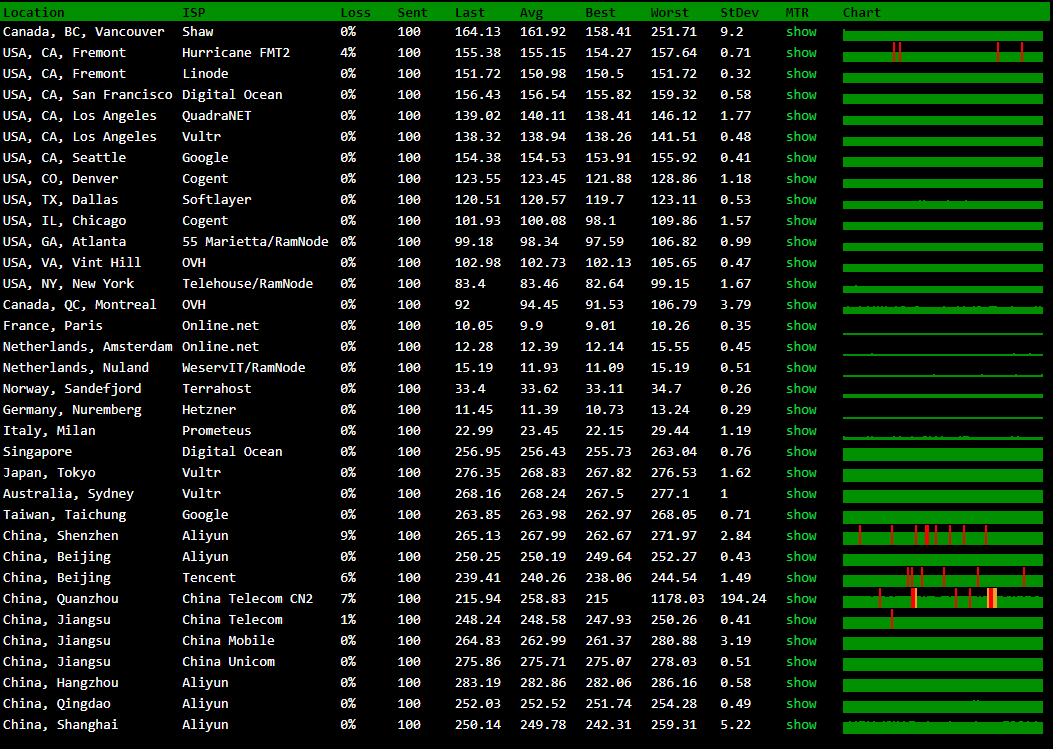Open the MTR show link for Vancouver Shaw
This screenshot has width=1053, height=749.
(x=801, y=32)
